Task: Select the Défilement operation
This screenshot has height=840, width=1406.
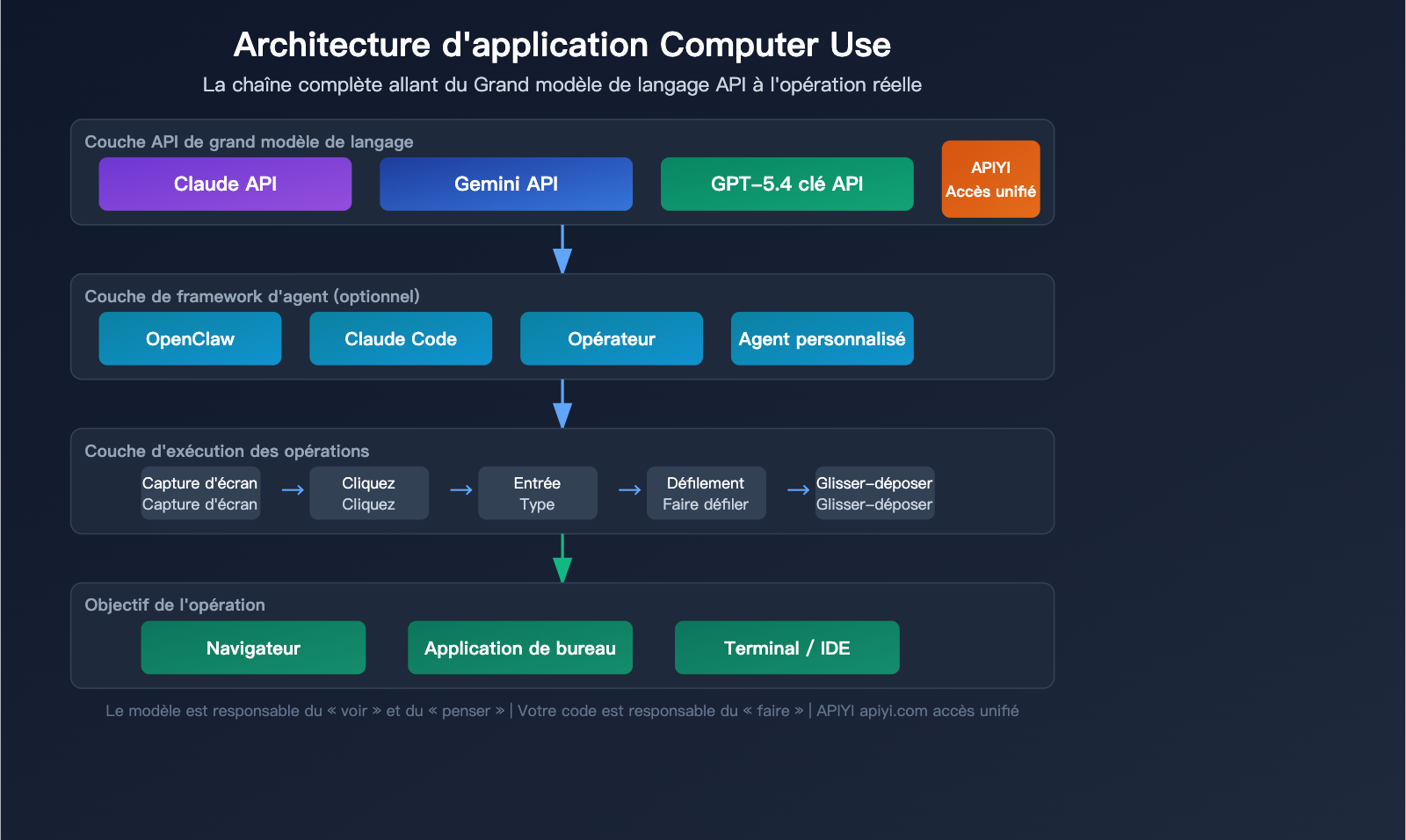Action: coord(706,493)
